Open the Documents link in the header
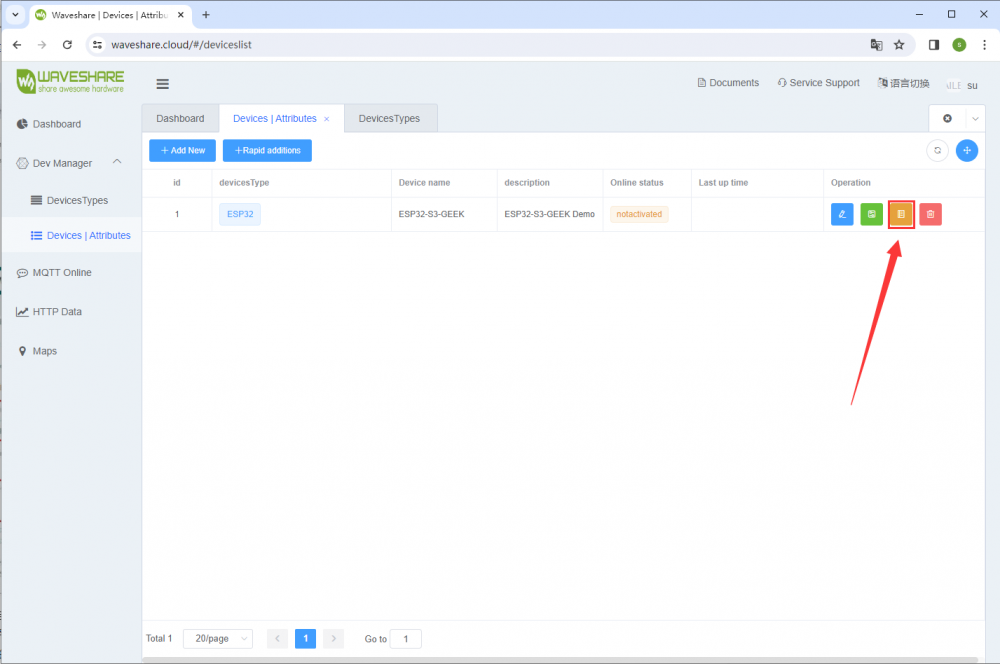 tap(728, 83)
